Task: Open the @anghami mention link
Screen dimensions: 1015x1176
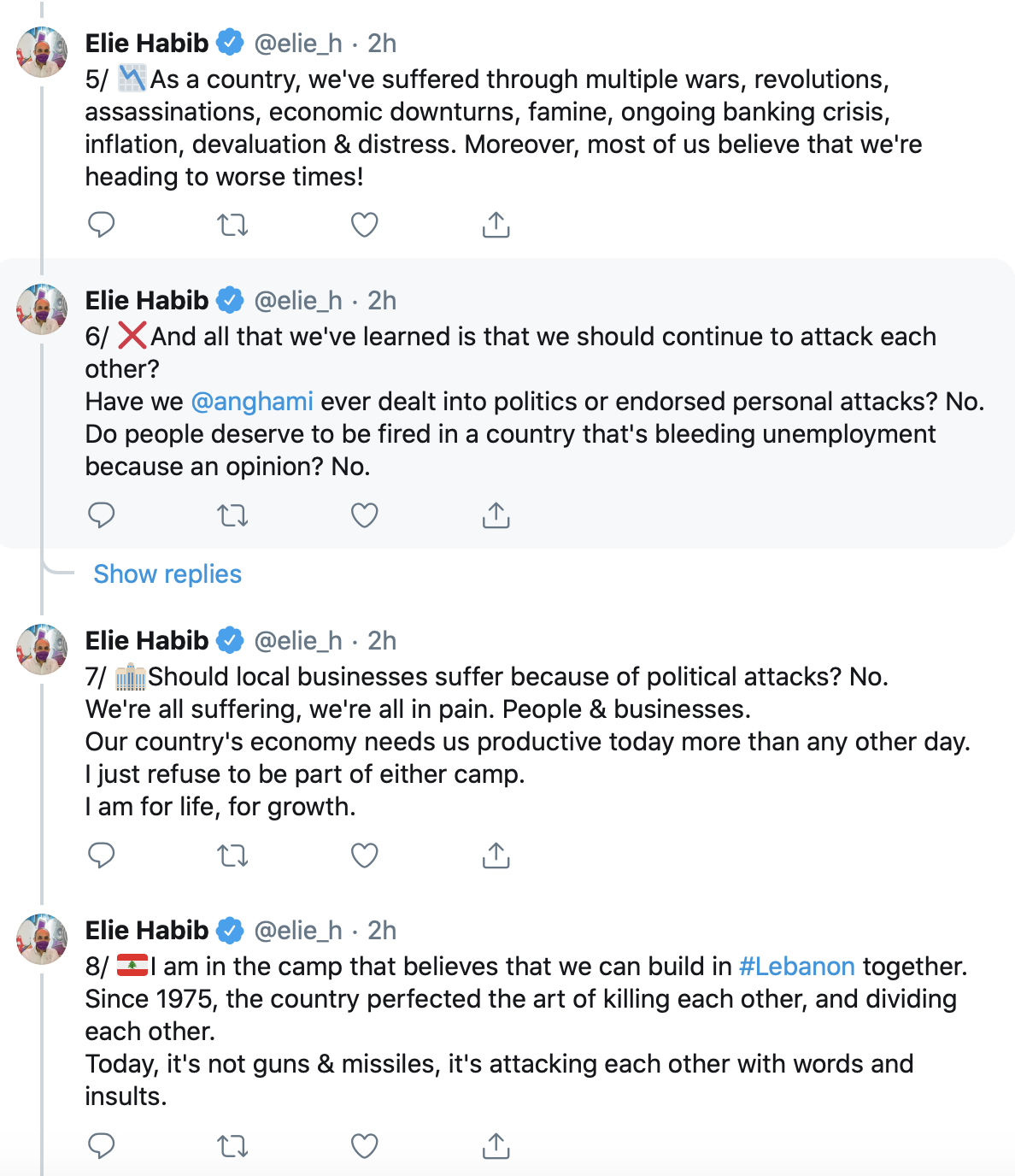Action: coord(252,402)
